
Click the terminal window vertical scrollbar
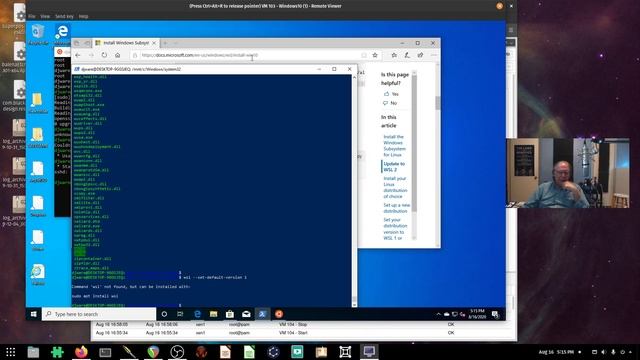pyautogui.click(x=354, y=190)
